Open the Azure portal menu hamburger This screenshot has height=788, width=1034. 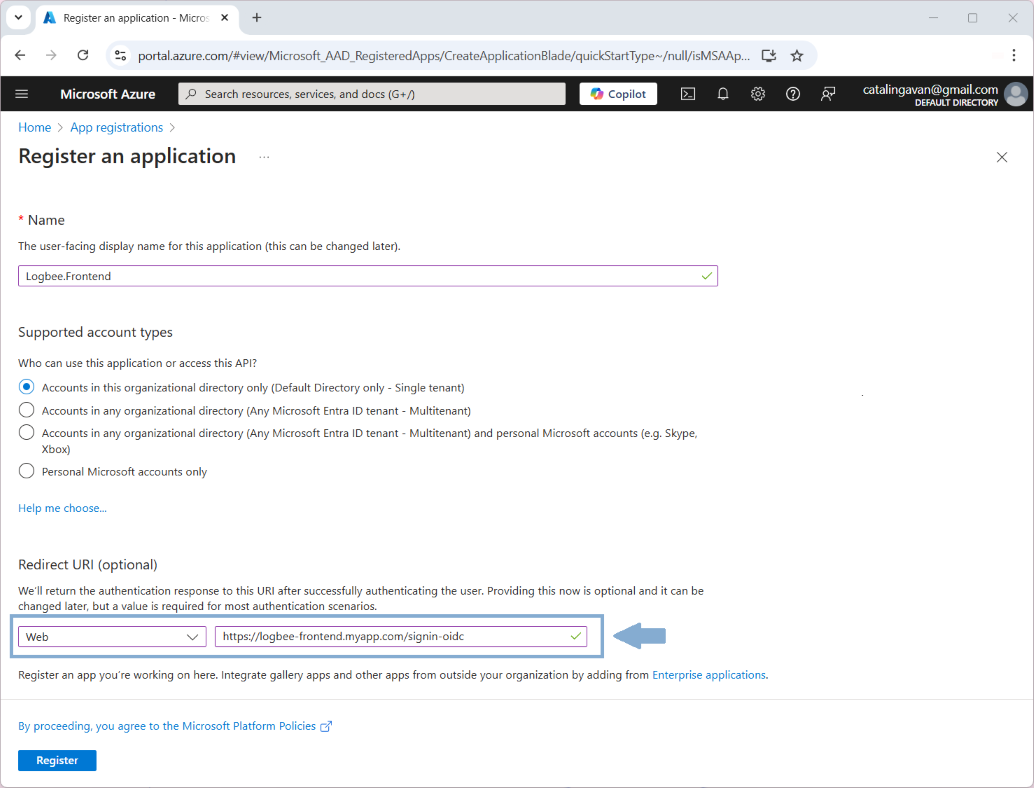(22, 93)
